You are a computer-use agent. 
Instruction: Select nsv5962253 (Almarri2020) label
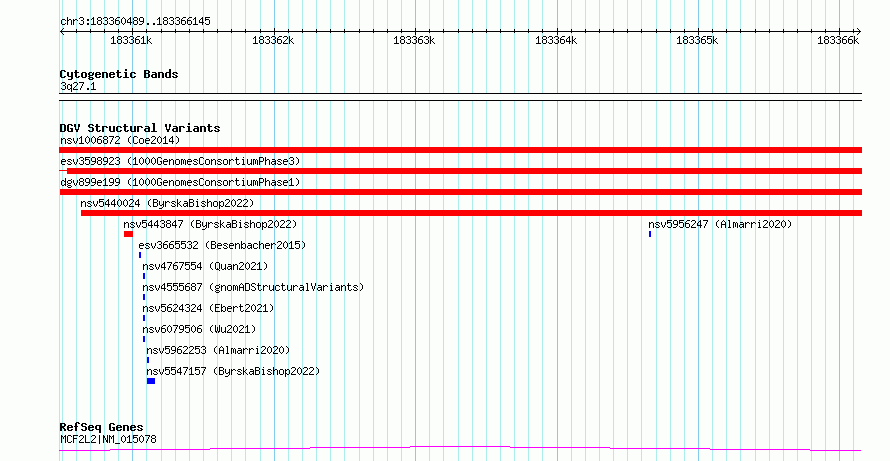click(218, 350)
